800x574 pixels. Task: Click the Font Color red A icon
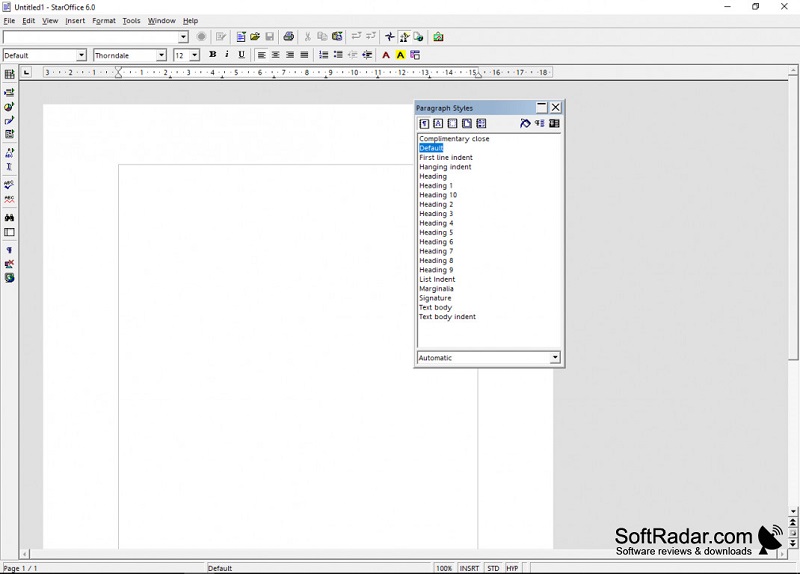(x=386, y=55)
